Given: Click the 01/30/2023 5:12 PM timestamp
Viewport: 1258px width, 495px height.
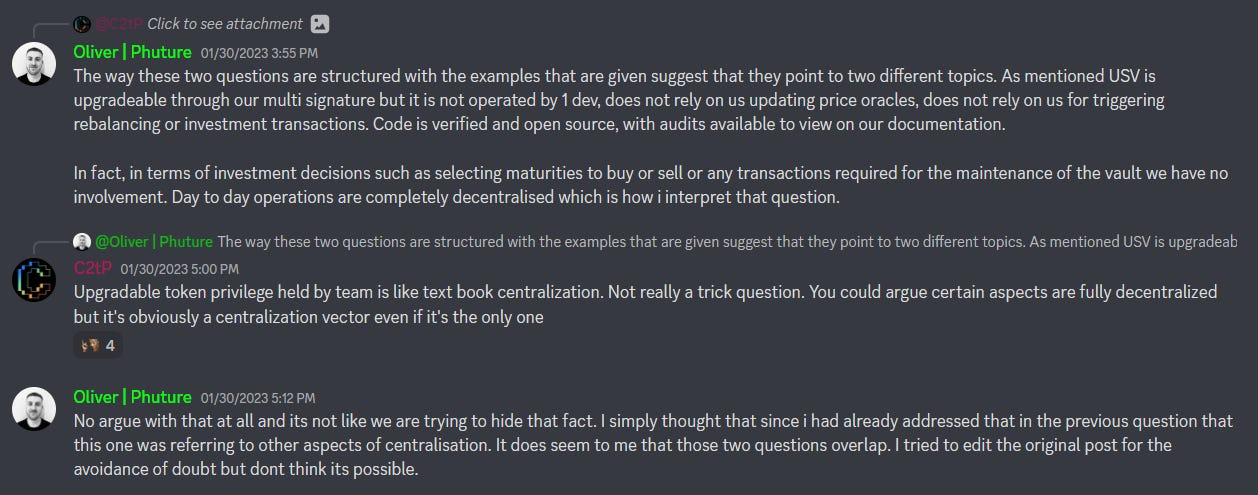Looking at the screenshot, I should click(x=258, y=399).
